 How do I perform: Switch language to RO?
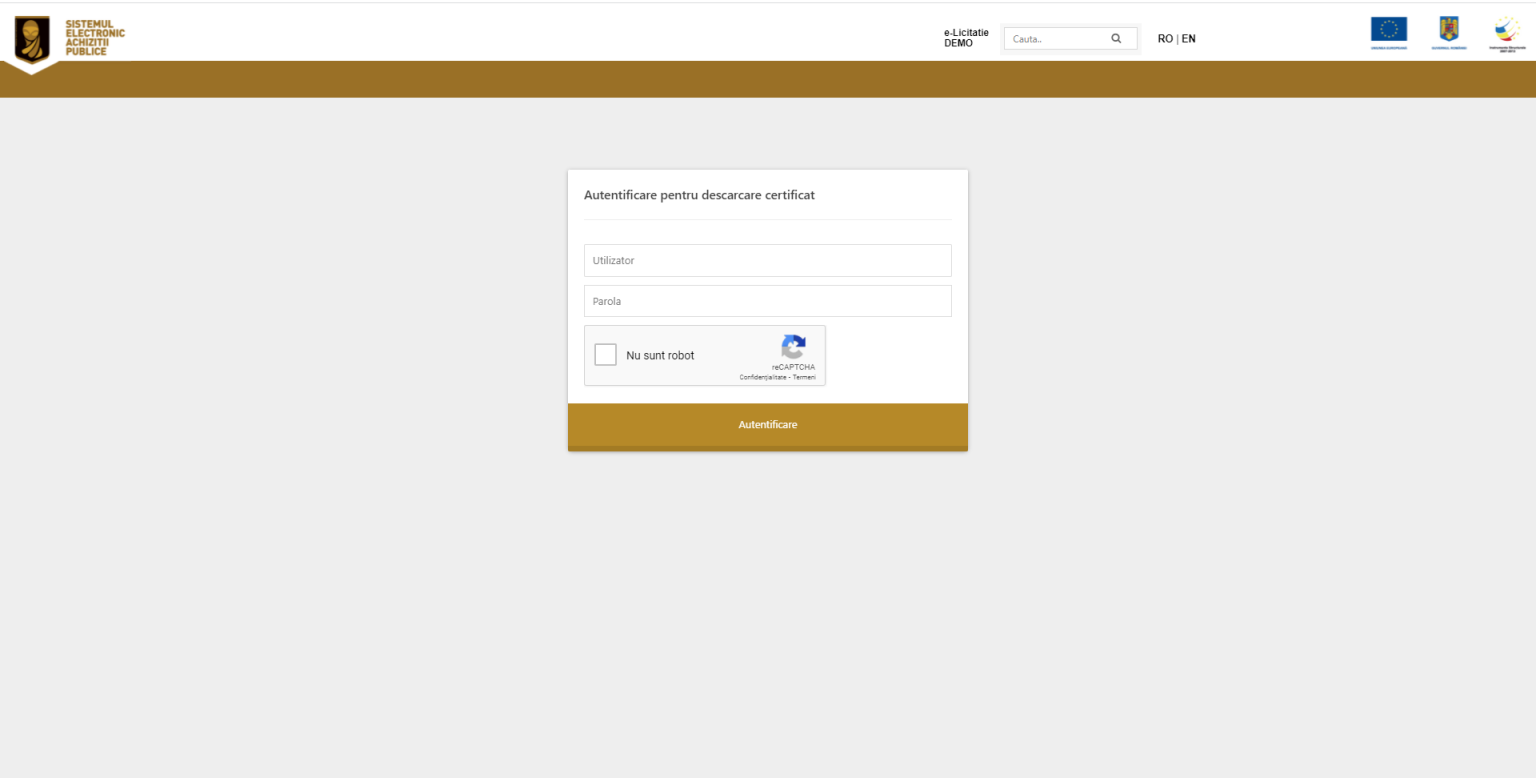click(1165, 39)
